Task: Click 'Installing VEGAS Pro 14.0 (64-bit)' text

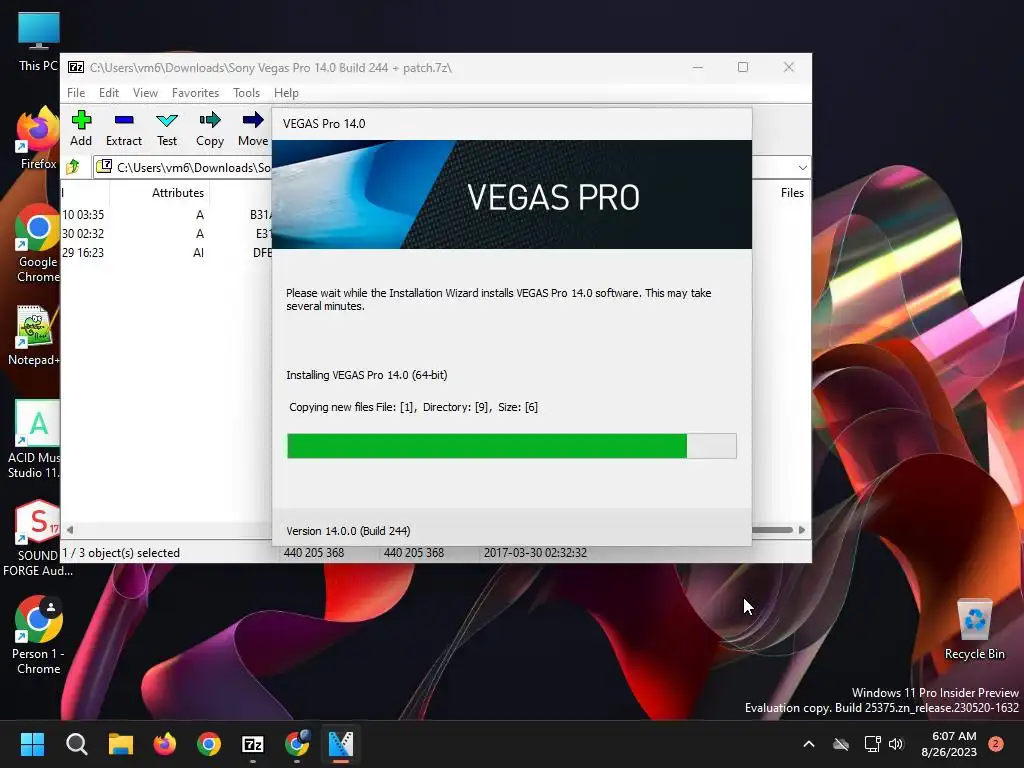Action: pyautogui.click(x=366, y=375)
